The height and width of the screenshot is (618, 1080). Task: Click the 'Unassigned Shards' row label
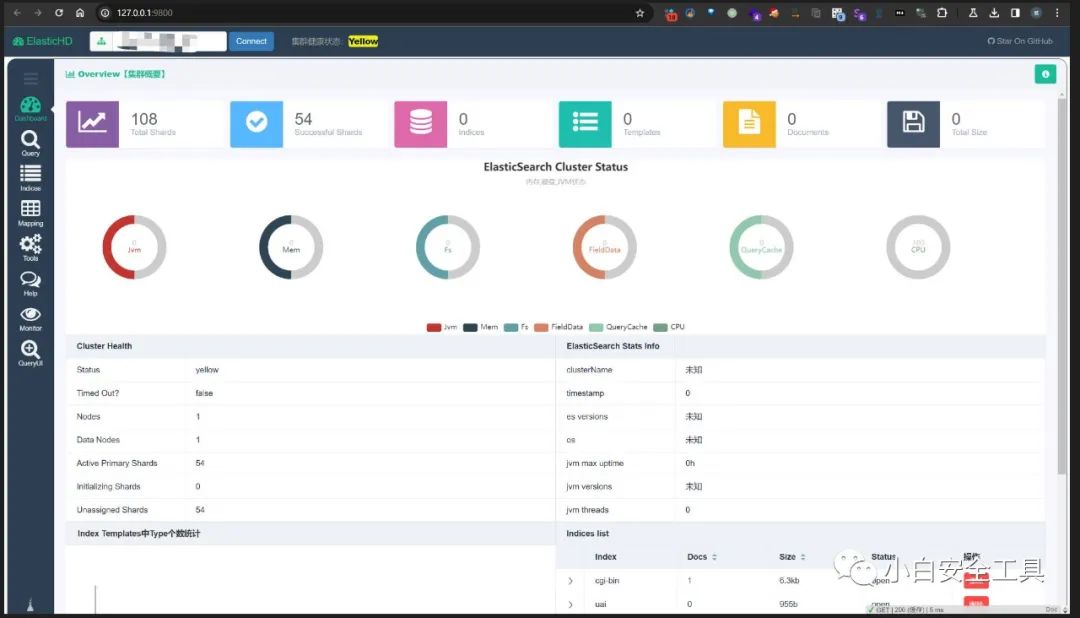[x=112, y=511]
